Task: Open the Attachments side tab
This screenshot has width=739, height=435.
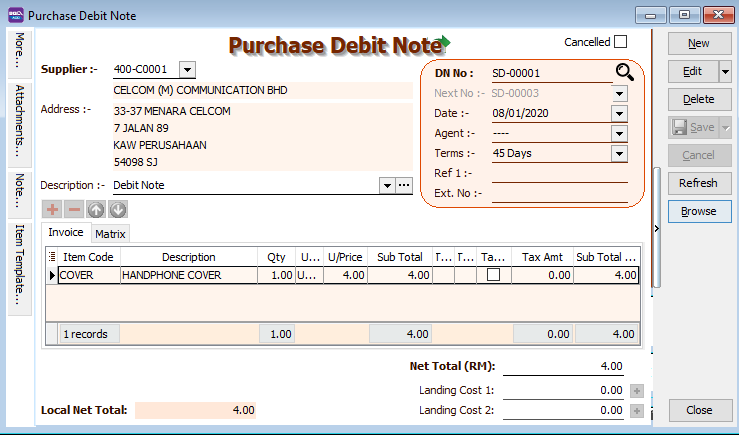Action: (20, 121)
